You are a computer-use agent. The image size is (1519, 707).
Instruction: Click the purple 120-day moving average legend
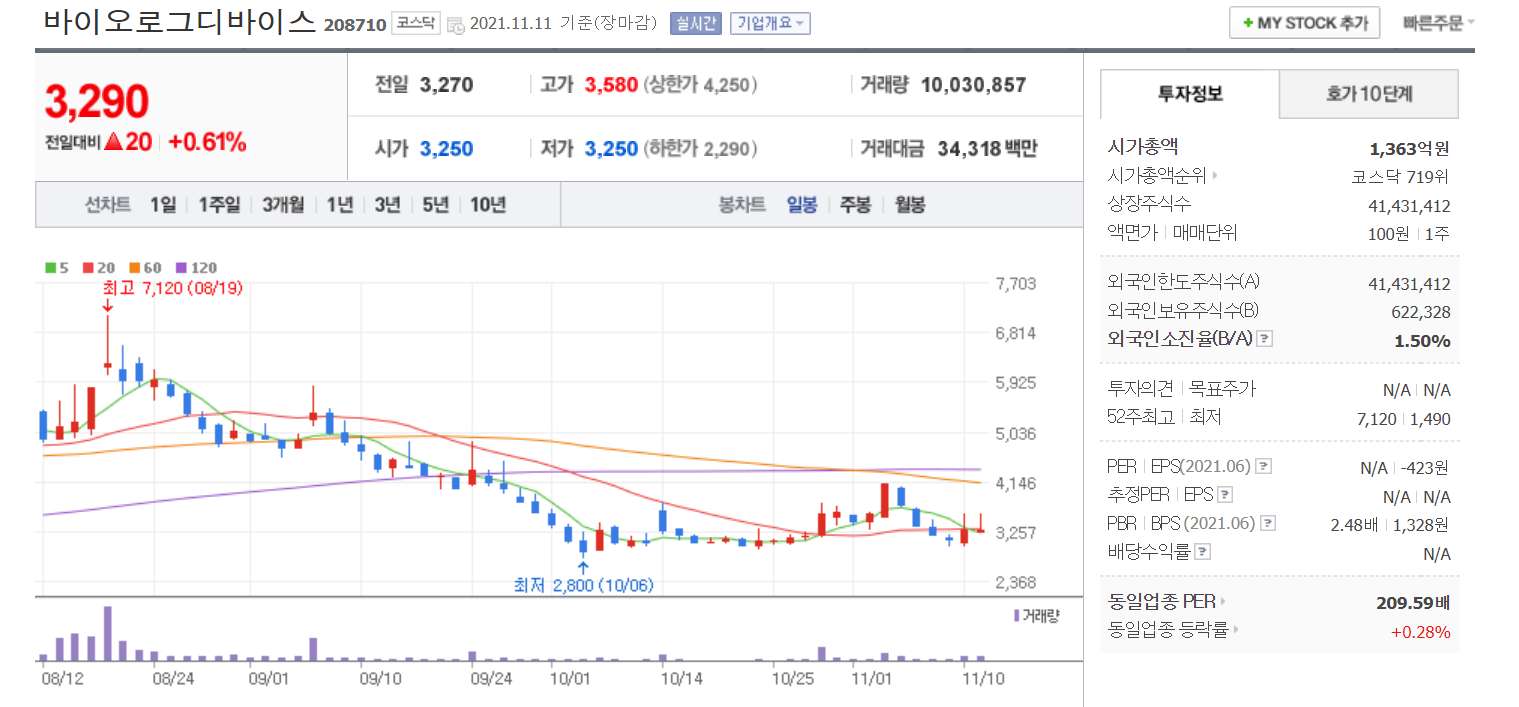[195, 267]
